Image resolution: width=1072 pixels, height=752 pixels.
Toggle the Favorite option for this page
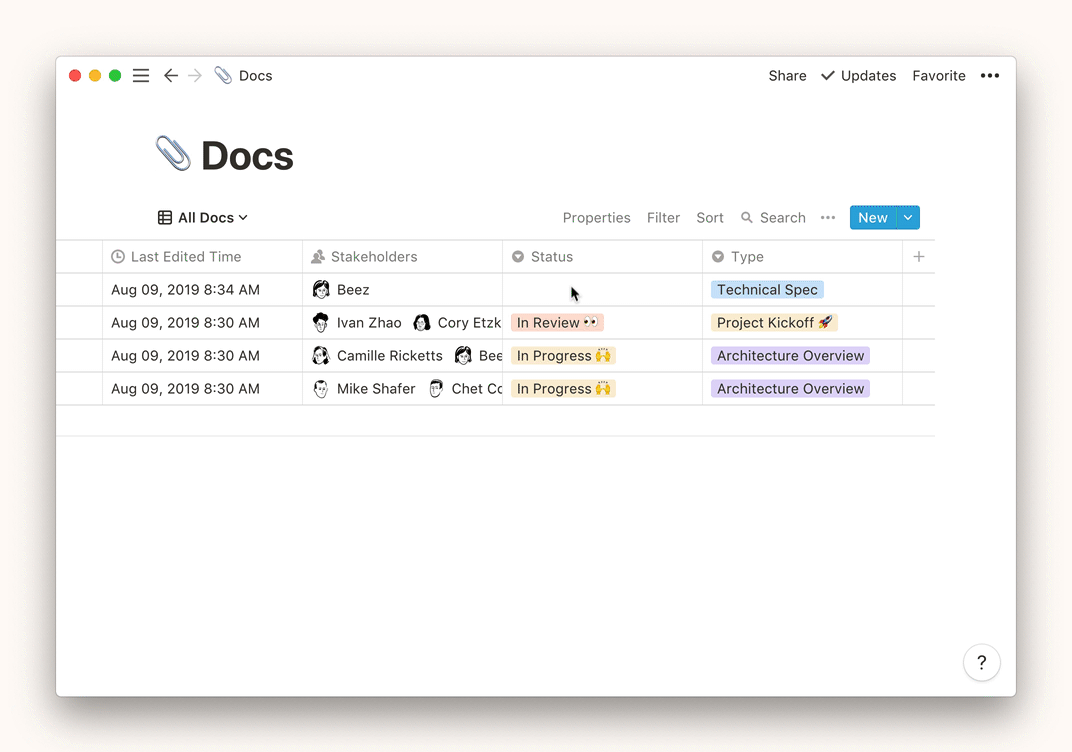point(938,76)
